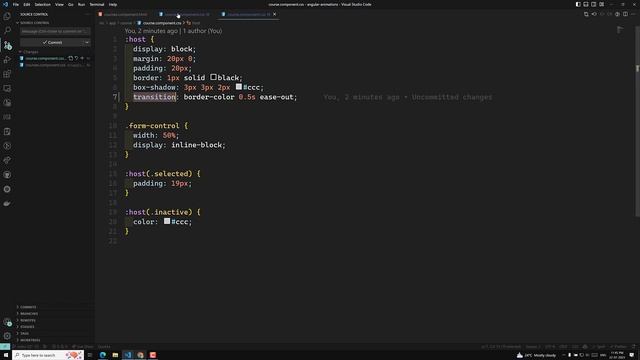This screenshot has height=360, width=640.
Task: Stage changes for first changed file
Action: coord(82,58)
